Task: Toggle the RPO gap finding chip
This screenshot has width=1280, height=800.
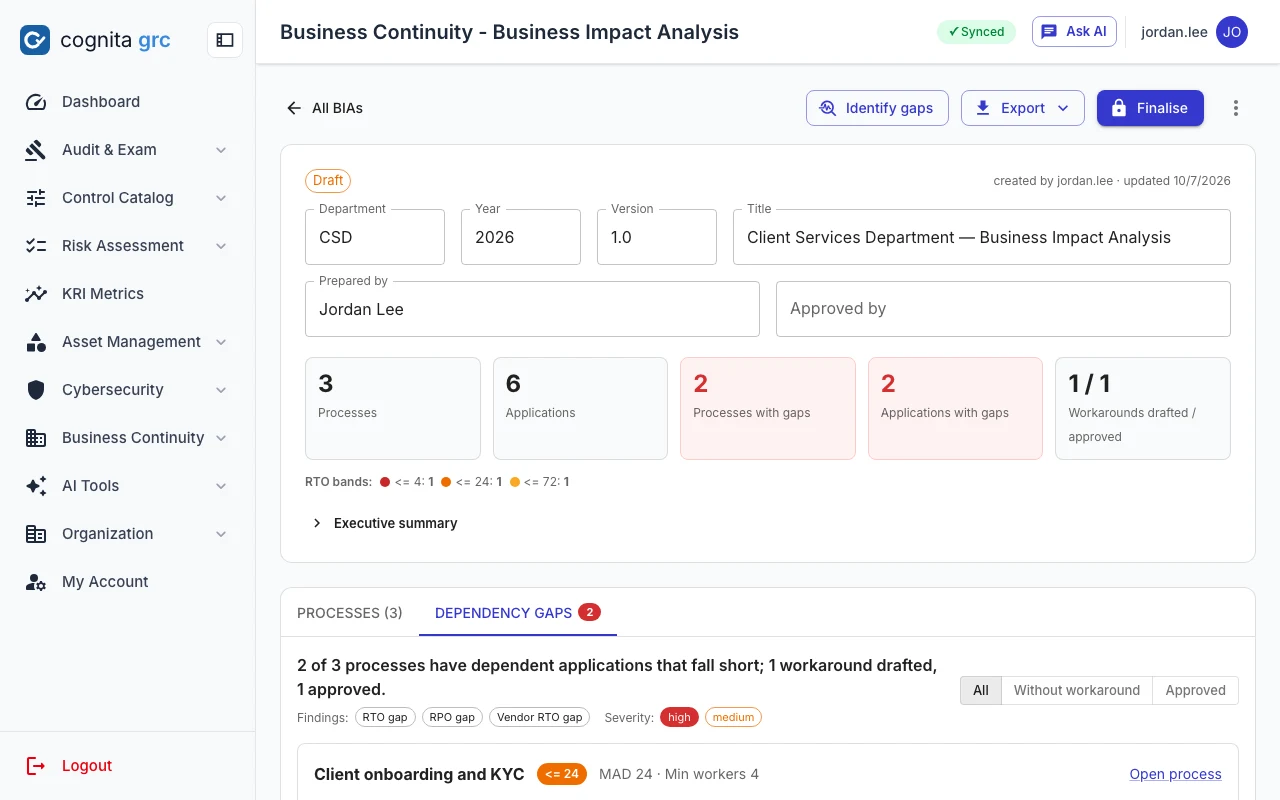Action: coord(452,717)
